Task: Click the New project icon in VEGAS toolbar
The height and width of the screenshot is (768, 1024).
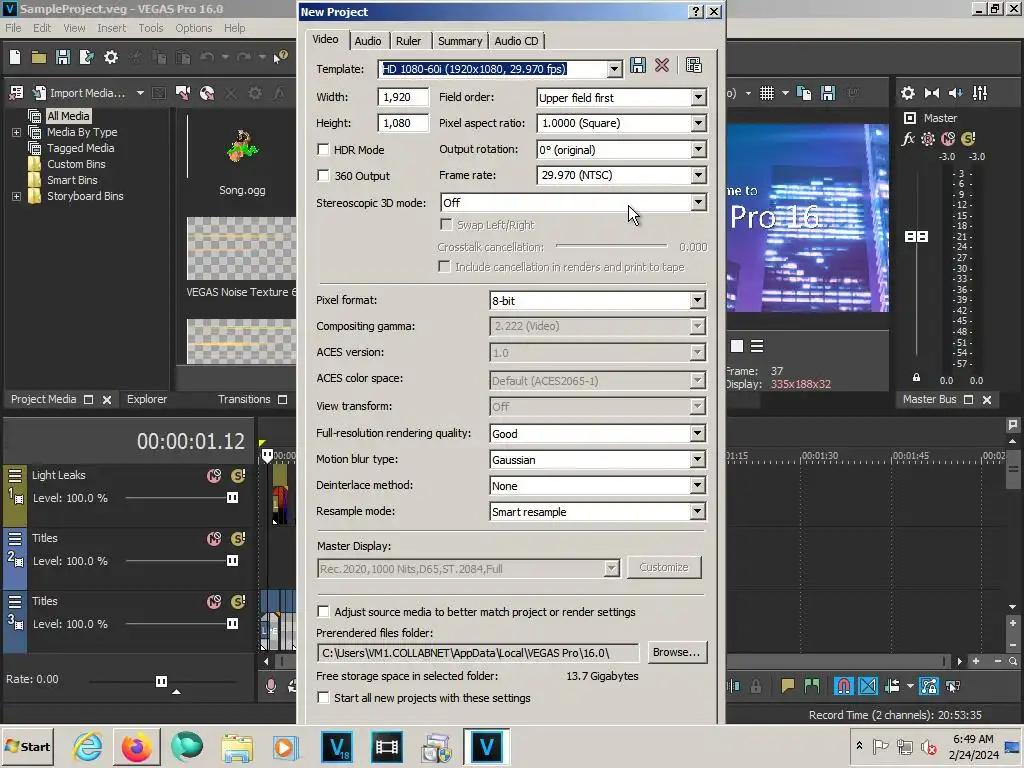Action: [15, 57]
